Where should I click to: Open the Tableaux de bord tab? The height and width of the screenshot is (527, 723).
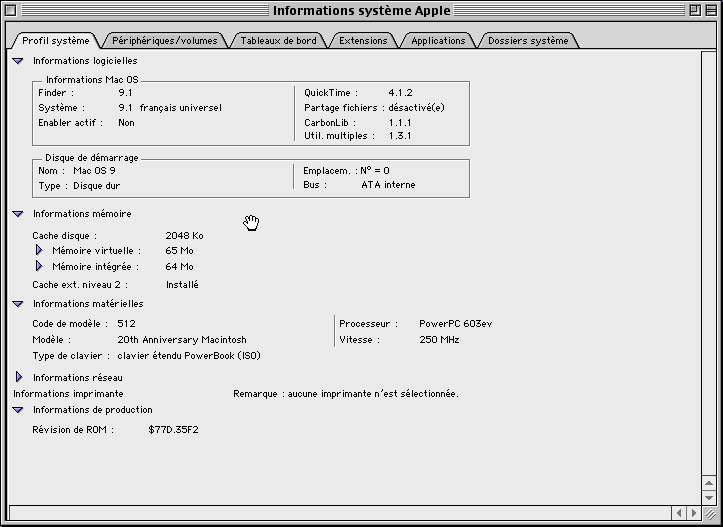click(x=278, y=41)
